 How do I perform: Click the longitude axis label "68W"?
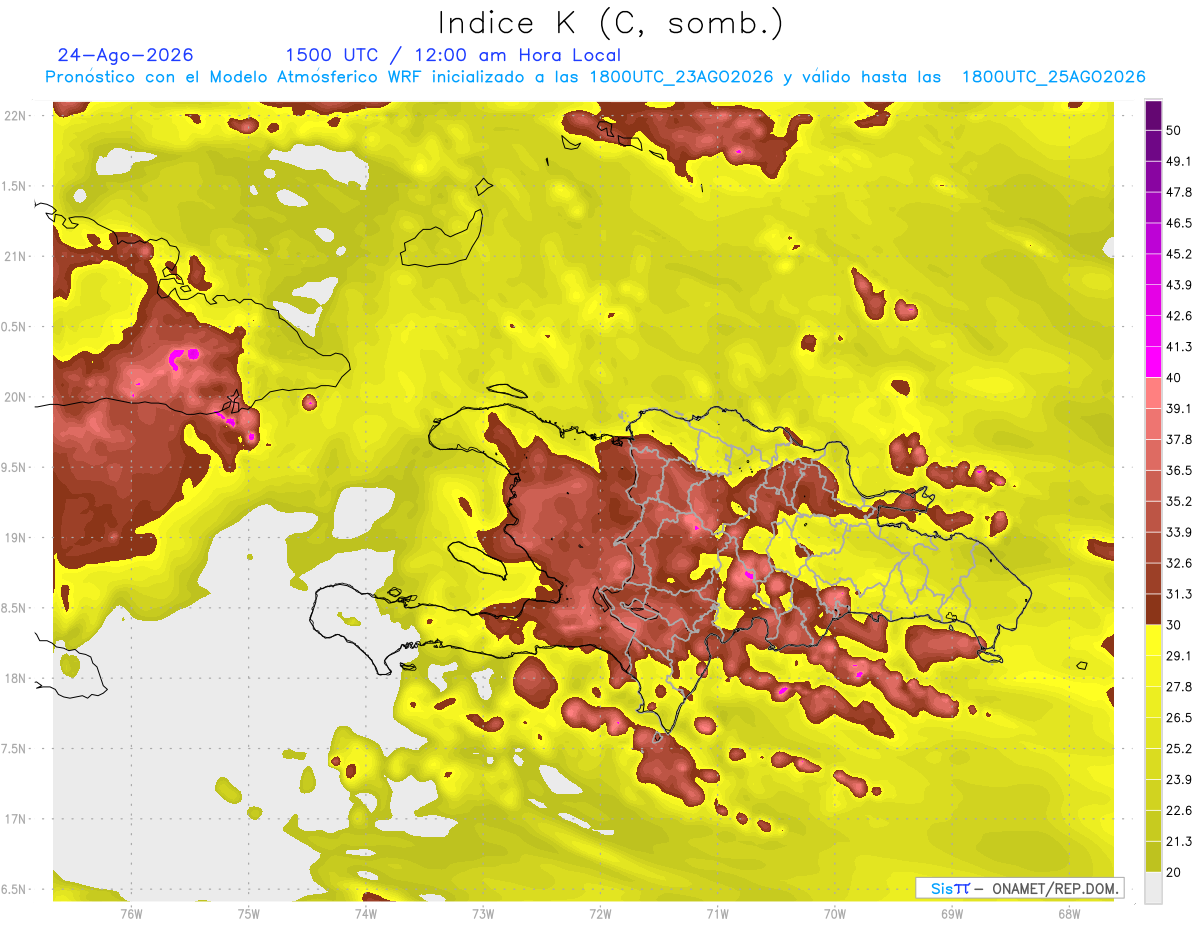[x=1068, y=914]
